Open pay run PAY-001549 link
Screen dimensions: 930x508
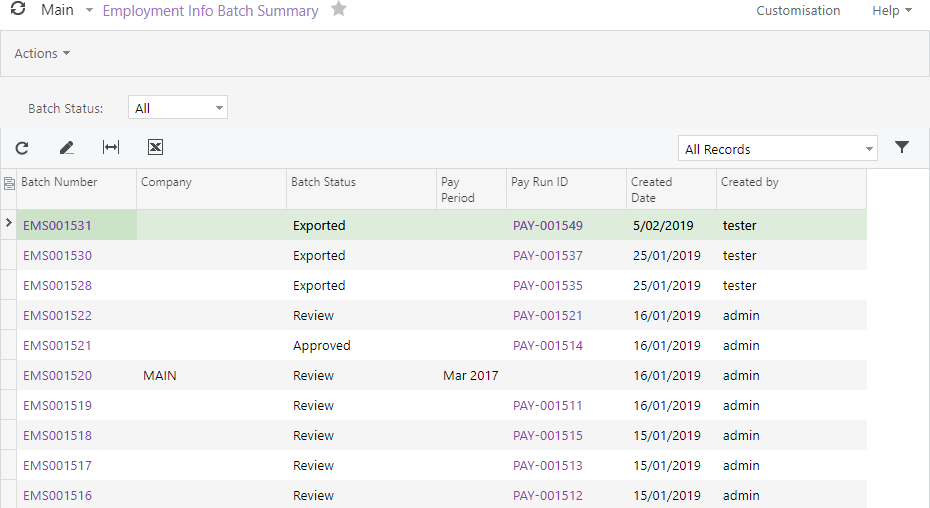(547, 226)
